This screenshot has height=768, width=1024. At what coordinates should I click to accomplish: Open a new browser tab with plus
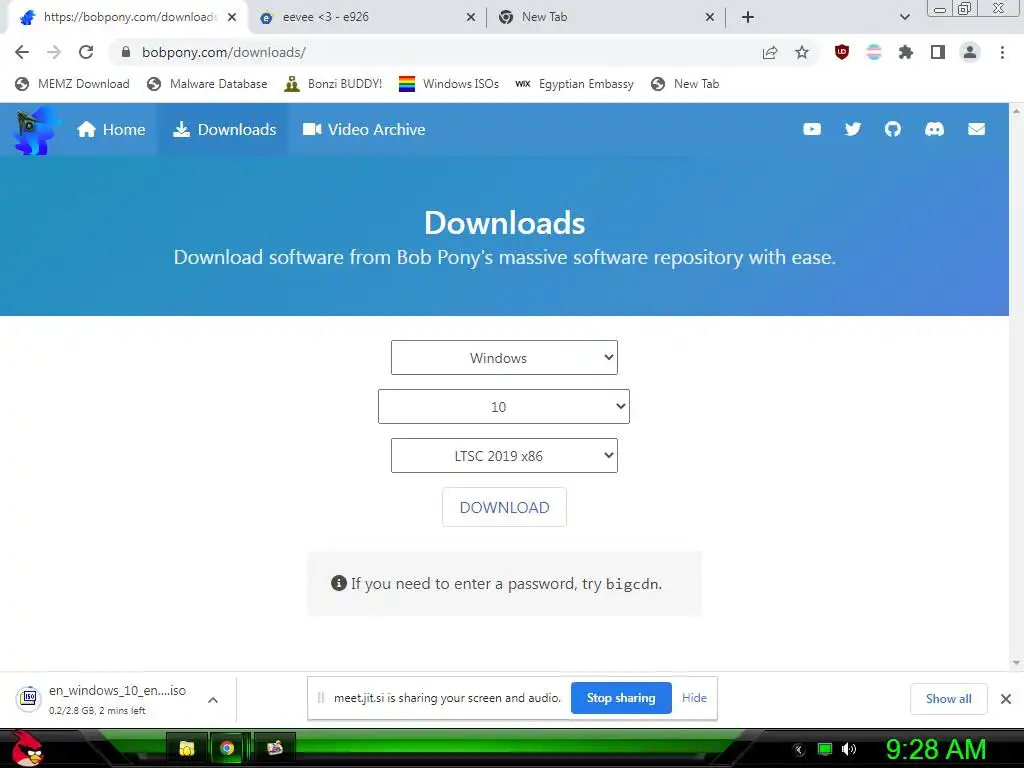[x=748, y=17]
